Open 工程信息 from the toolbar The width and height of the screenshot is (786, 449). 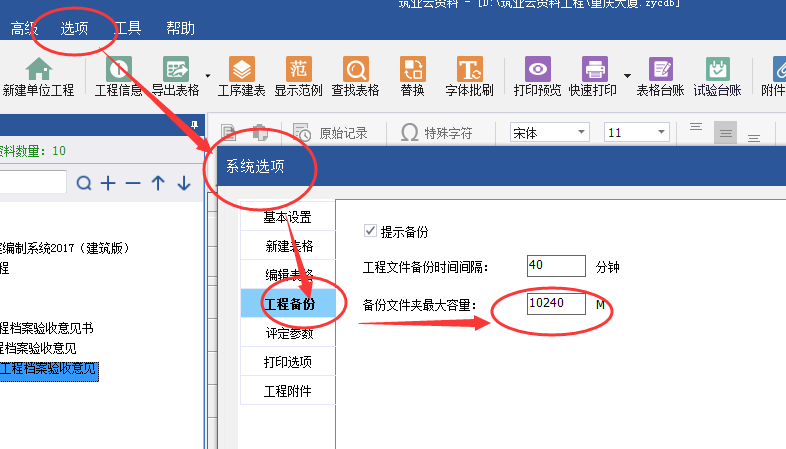(x=118, y=70)
